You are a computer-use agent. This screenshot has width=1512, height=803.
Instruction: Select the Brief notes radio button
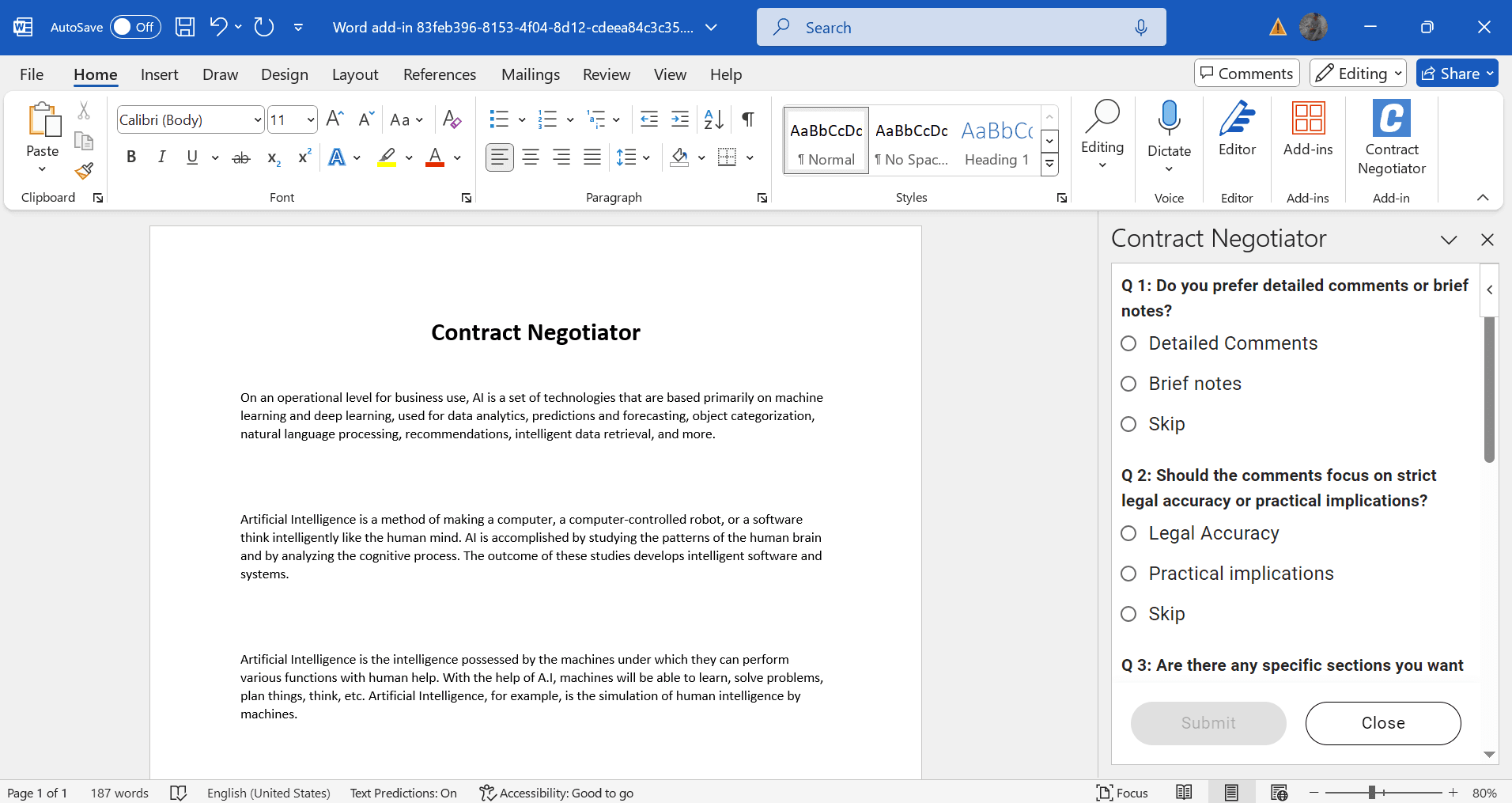pyautogui.click(x=1128, y=384)
